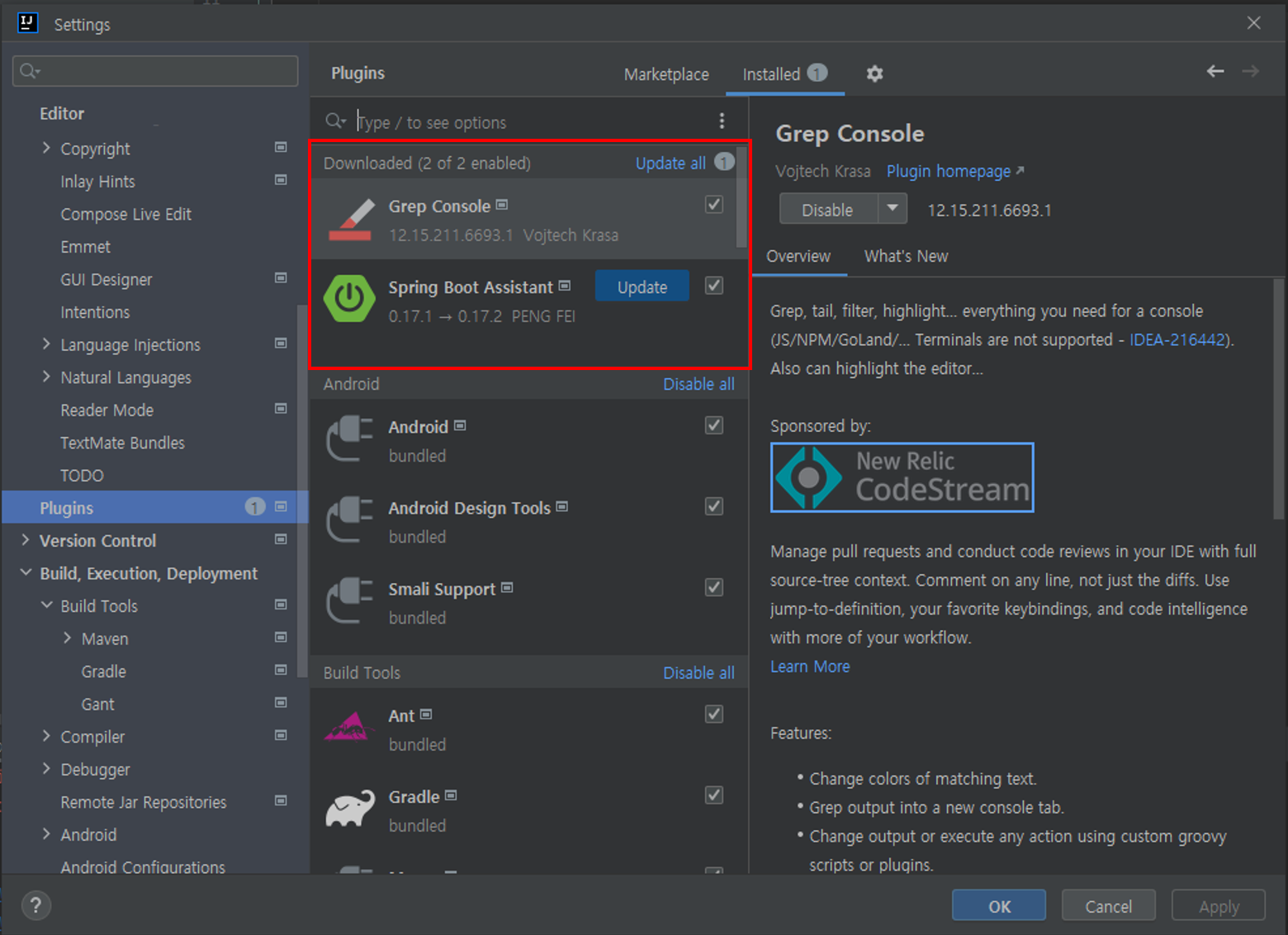Open the plugin search options kebab menu
This screenshot has height=935, width=1288.
pyautogui.click(x=722, y=121)
